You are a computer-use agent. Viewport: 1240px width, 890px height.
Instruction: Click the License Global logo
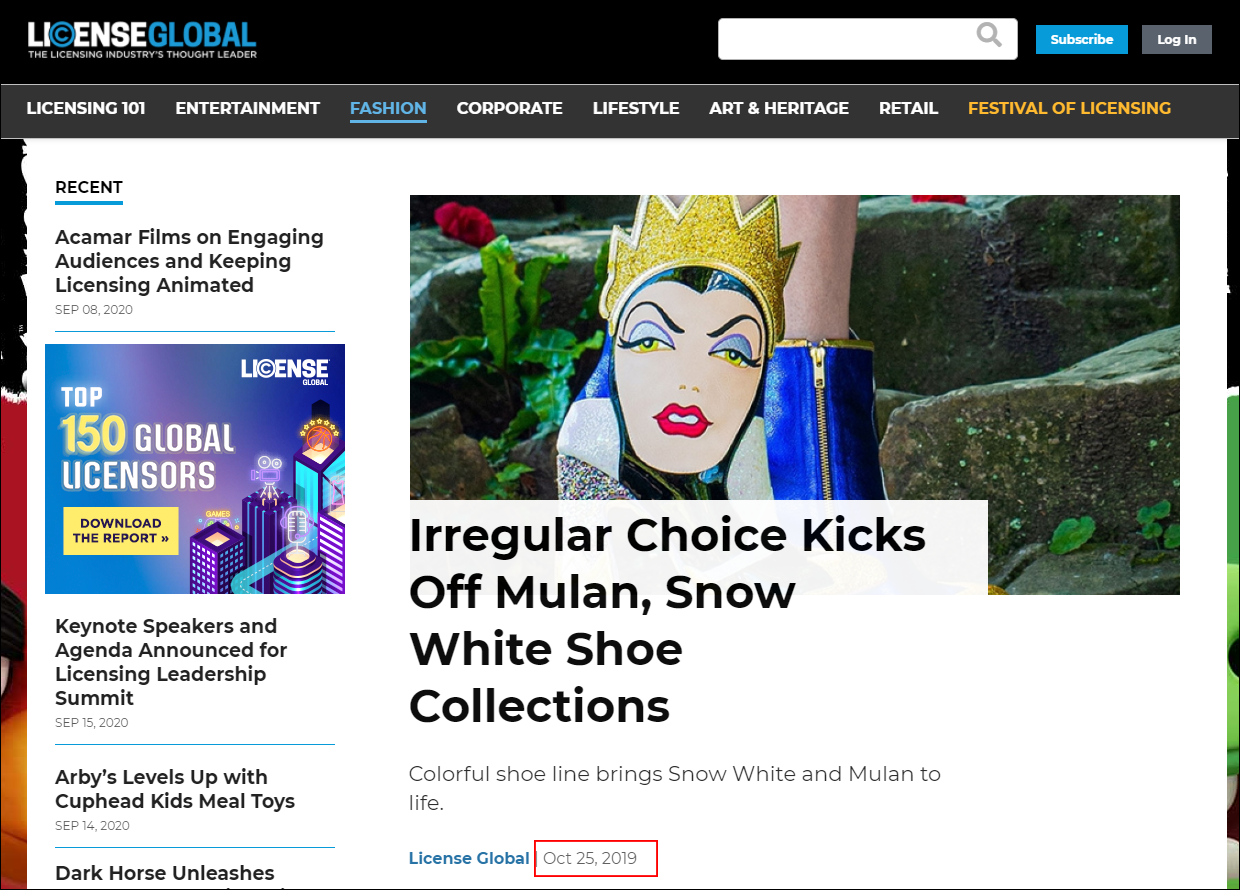click(142, 39)
